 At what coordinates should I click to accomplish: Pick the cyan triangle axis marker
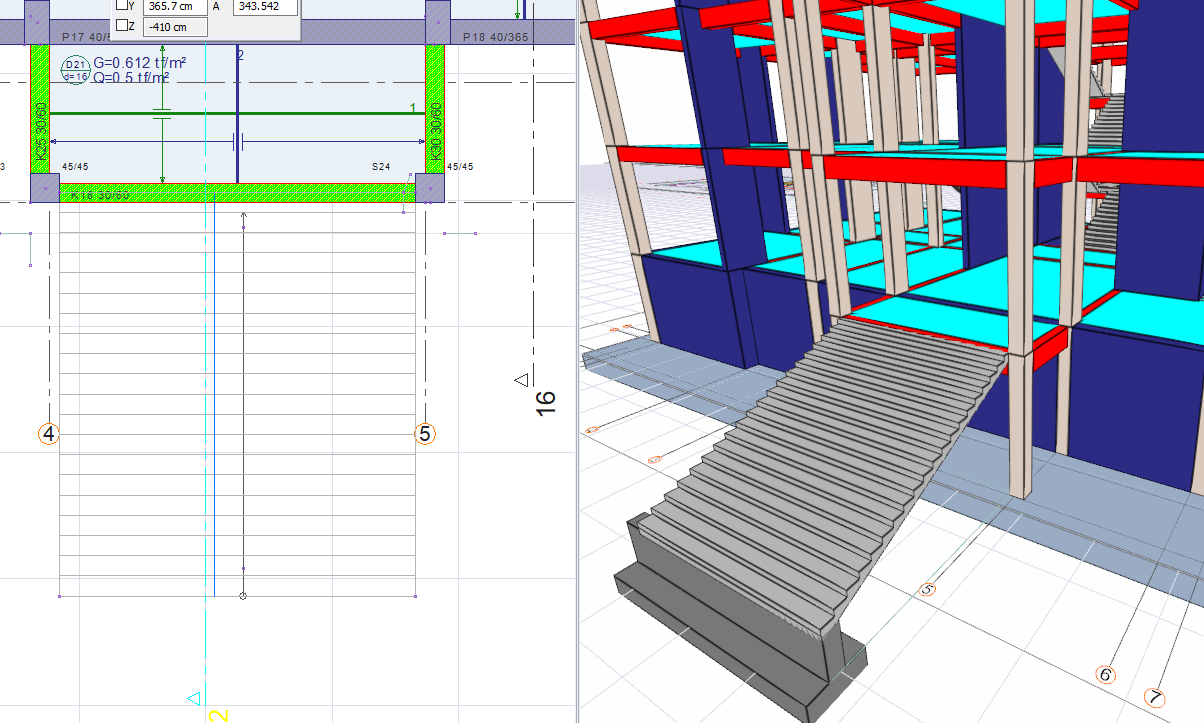(x=195, y=698)
